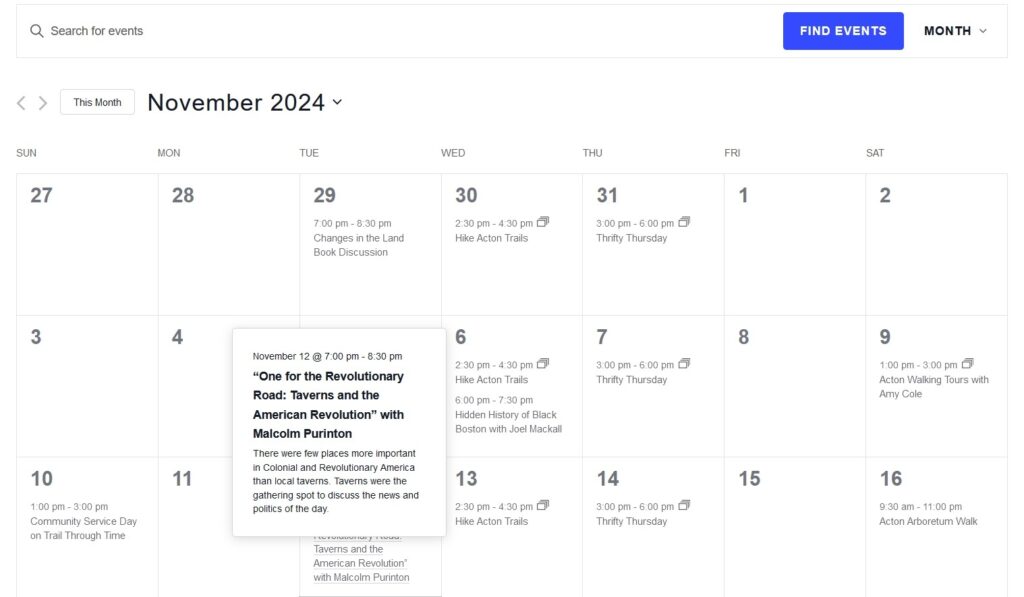The width and height of the screenshot is (1024, 597).
Task: Click the This Month button
Action: click(97, 101)
